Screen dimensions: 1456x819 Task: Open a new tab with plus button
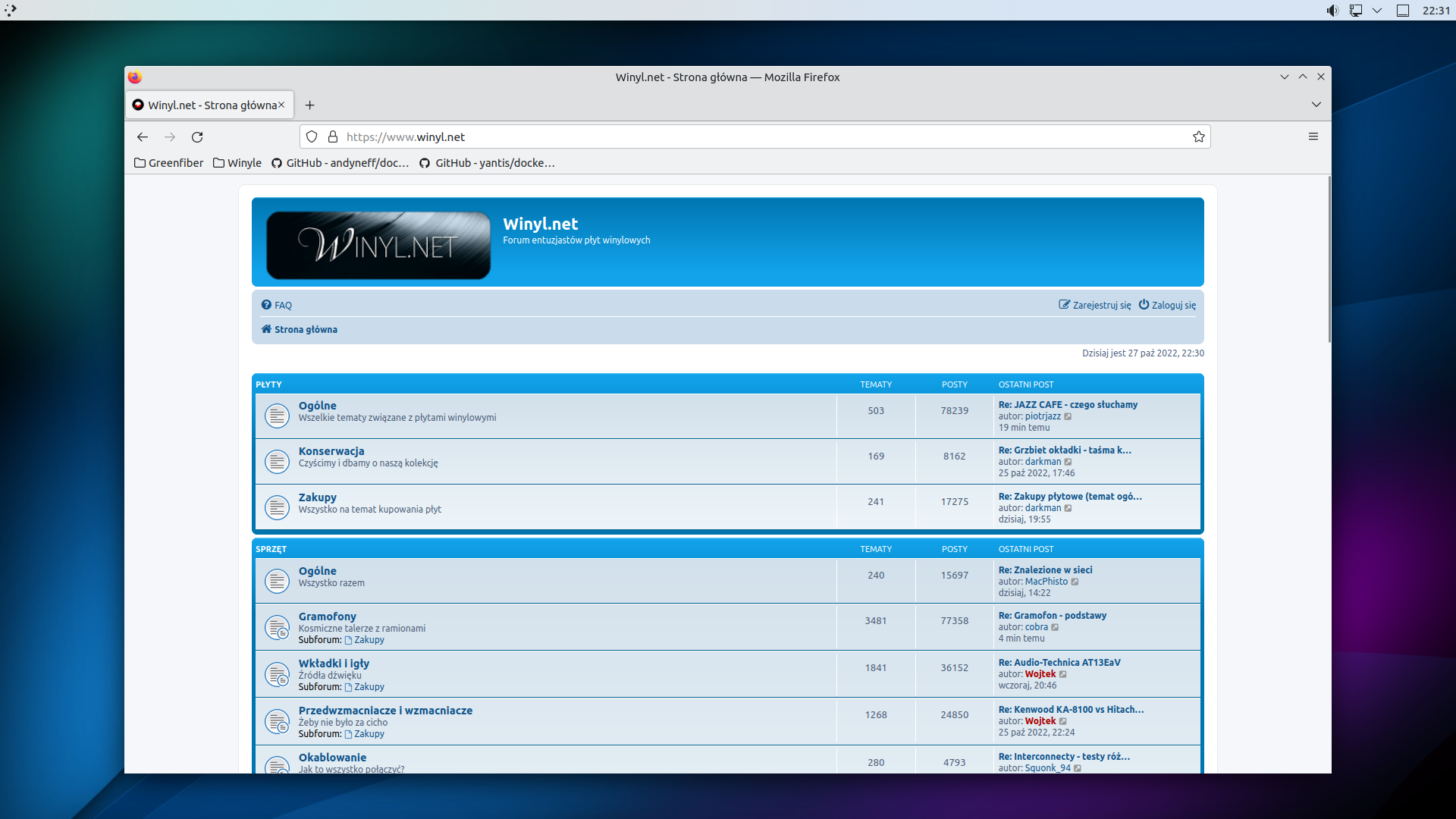(x=309, y=105)
